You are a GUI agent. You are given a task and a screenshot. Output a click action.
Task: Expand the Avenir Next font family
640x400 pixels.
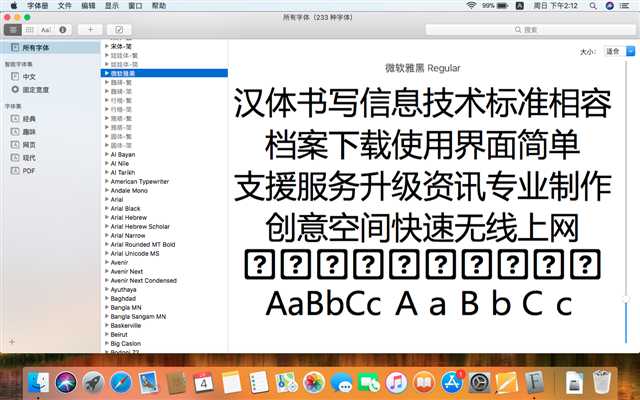pos(107,271)
